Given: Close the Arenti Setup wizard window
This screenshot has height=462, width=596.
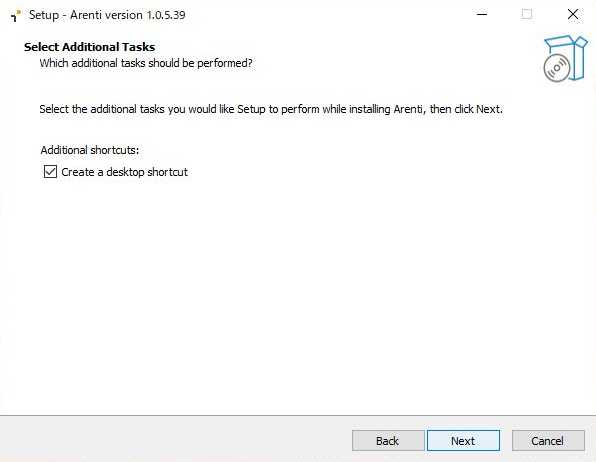Looking at the screenshot, I should tap(573, 14).
